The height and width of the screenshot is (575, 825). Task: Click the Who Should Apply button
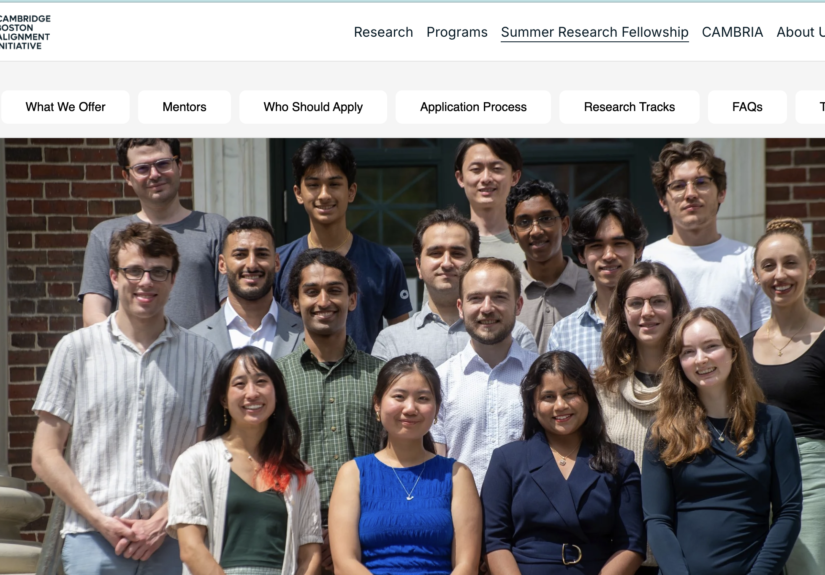[x=313, y=107]
